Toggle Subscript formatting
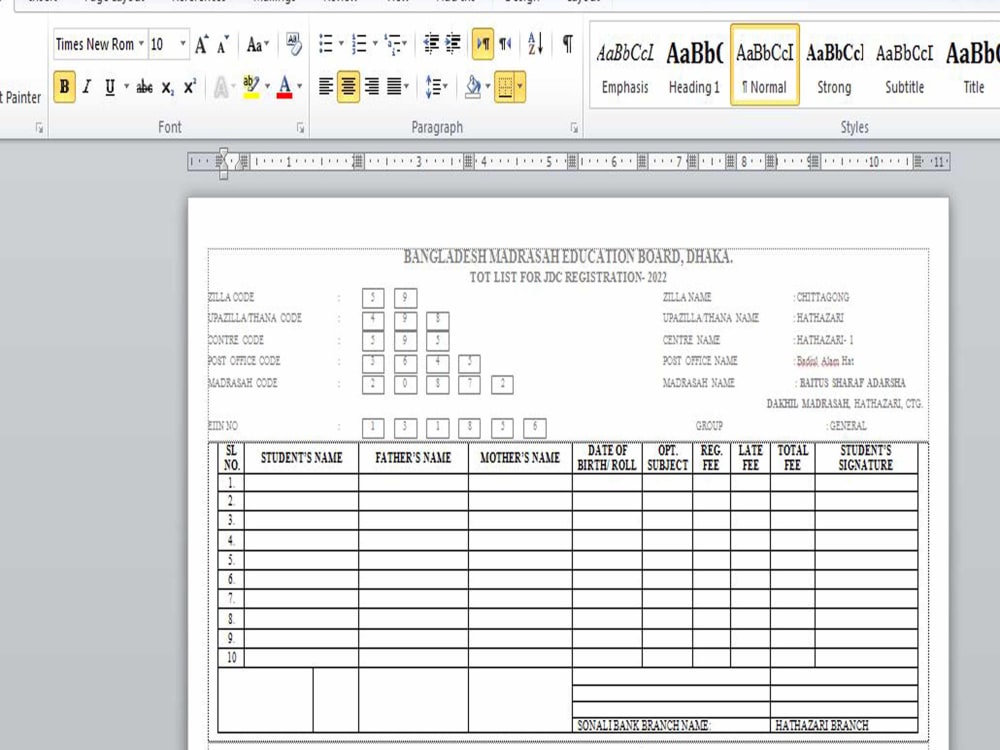This screenshot has height=750, width=1000. (x=167, y=87)
